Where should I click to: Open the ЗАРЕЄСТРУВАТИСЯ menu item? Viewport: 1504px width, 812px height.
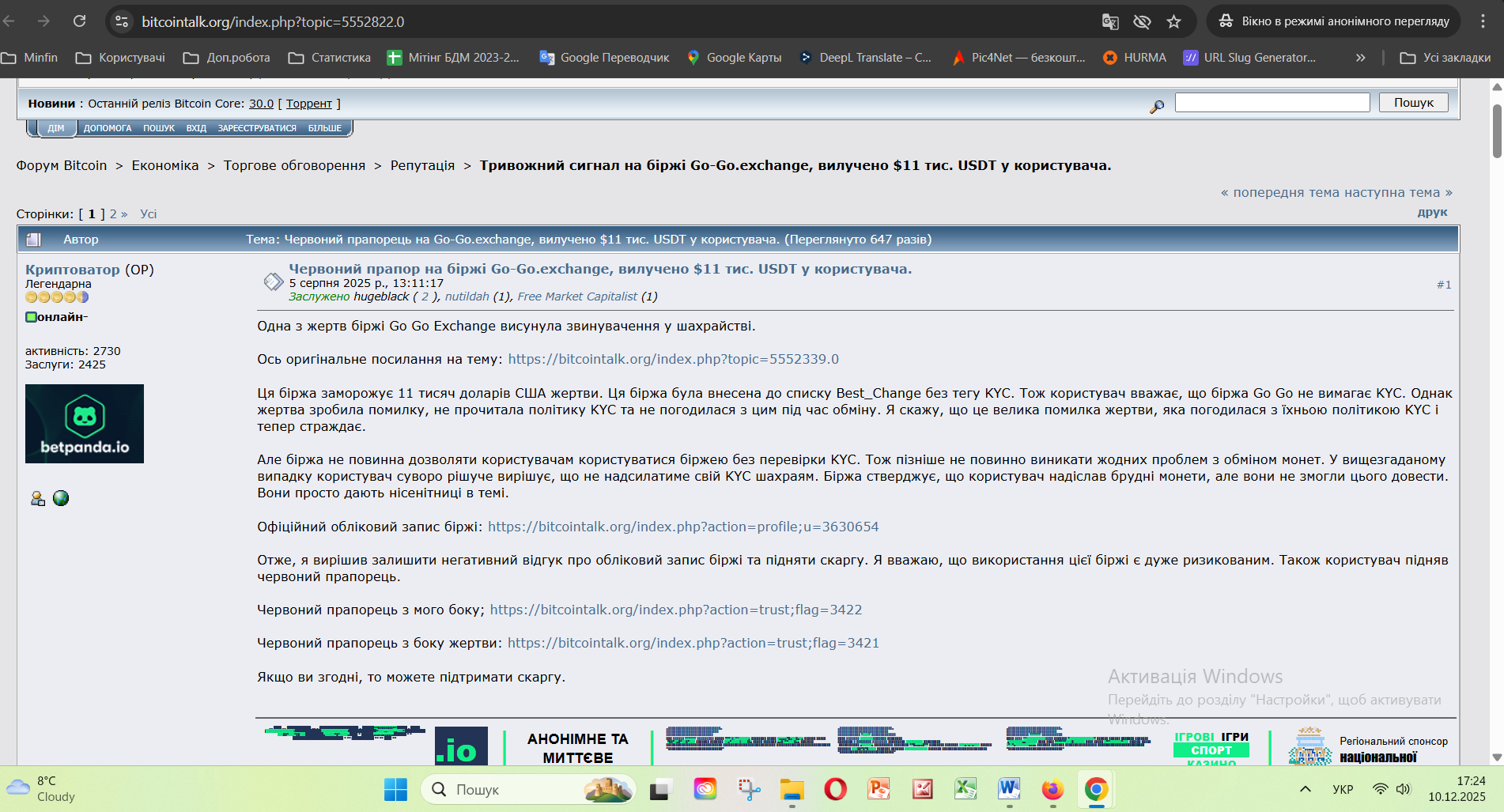pyautogui.click(x=257, y=128)
